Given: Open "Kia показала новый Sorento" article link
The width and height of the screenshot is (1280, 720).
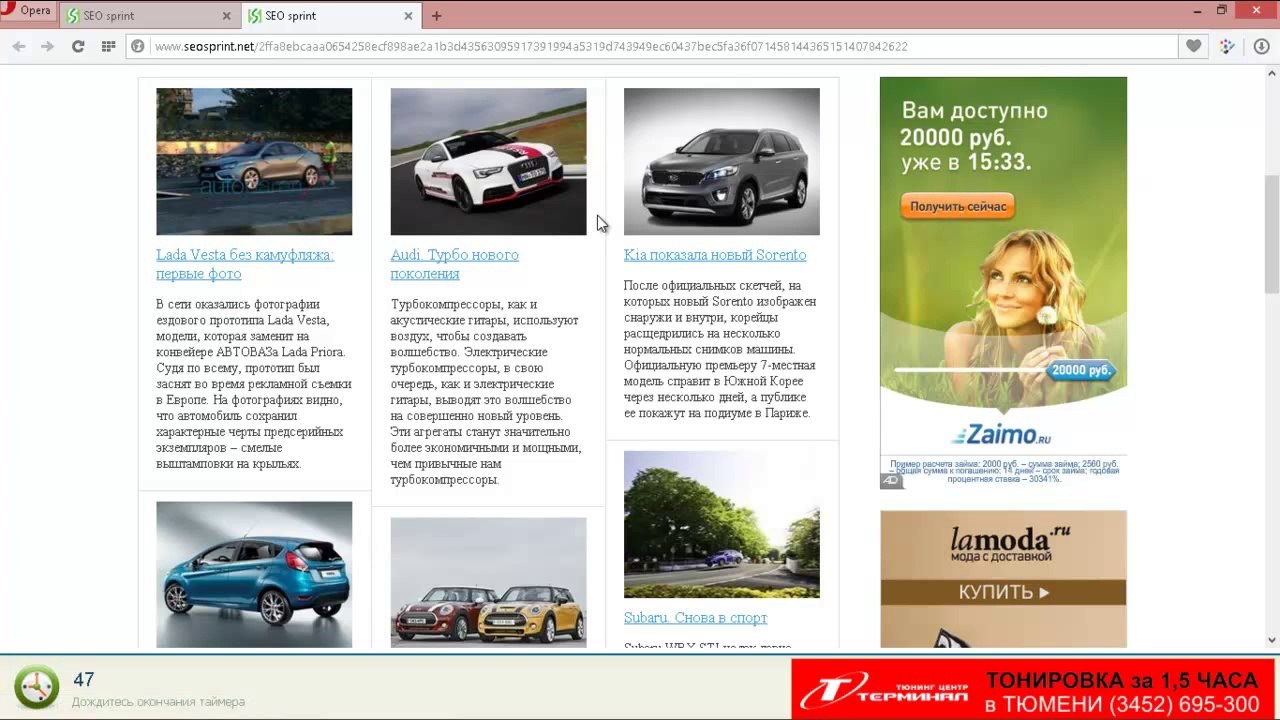Looking at the screenshot, I should pos(715,255).
